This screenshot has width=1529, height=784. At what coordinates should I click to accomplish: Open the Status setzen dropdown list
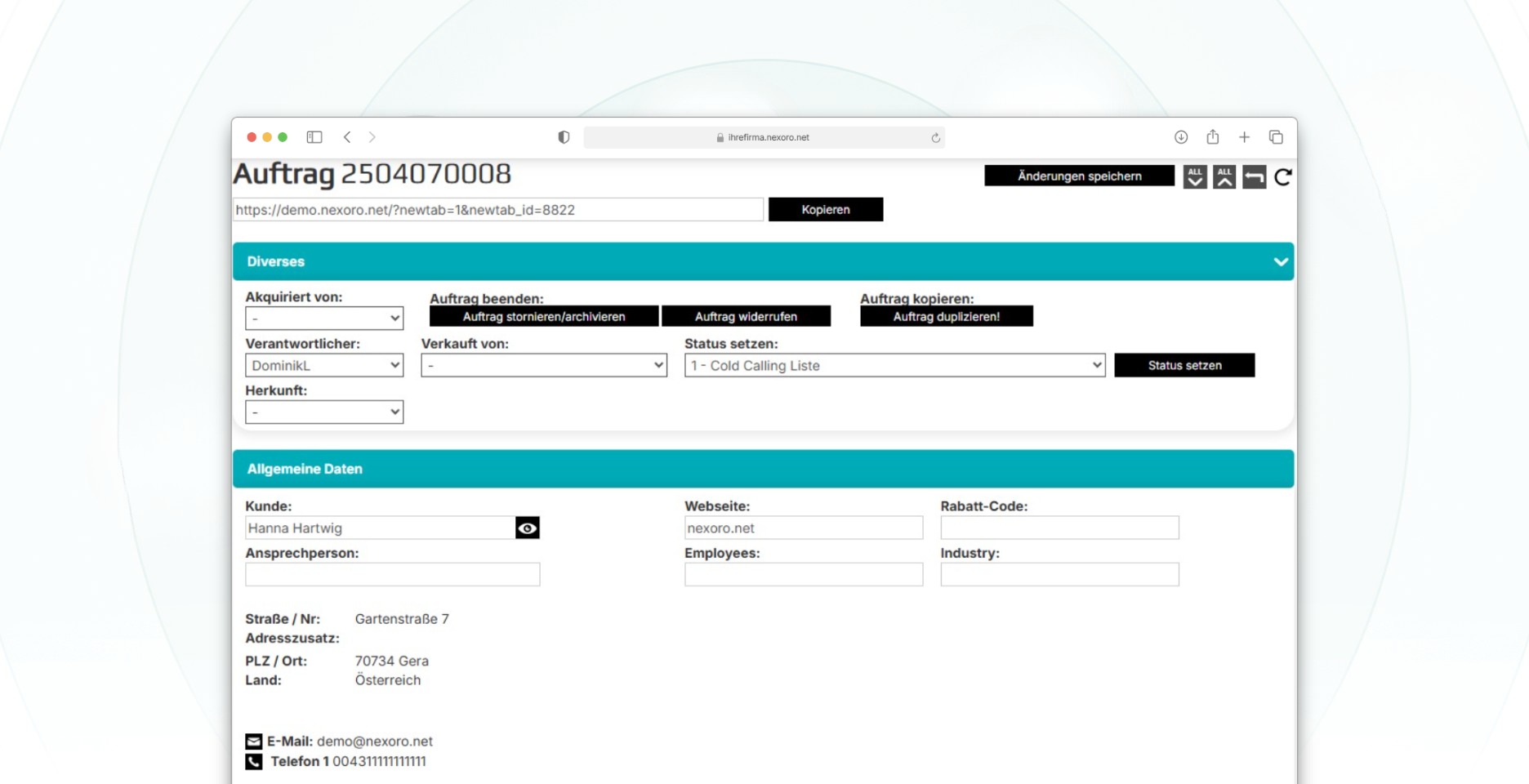894,366
